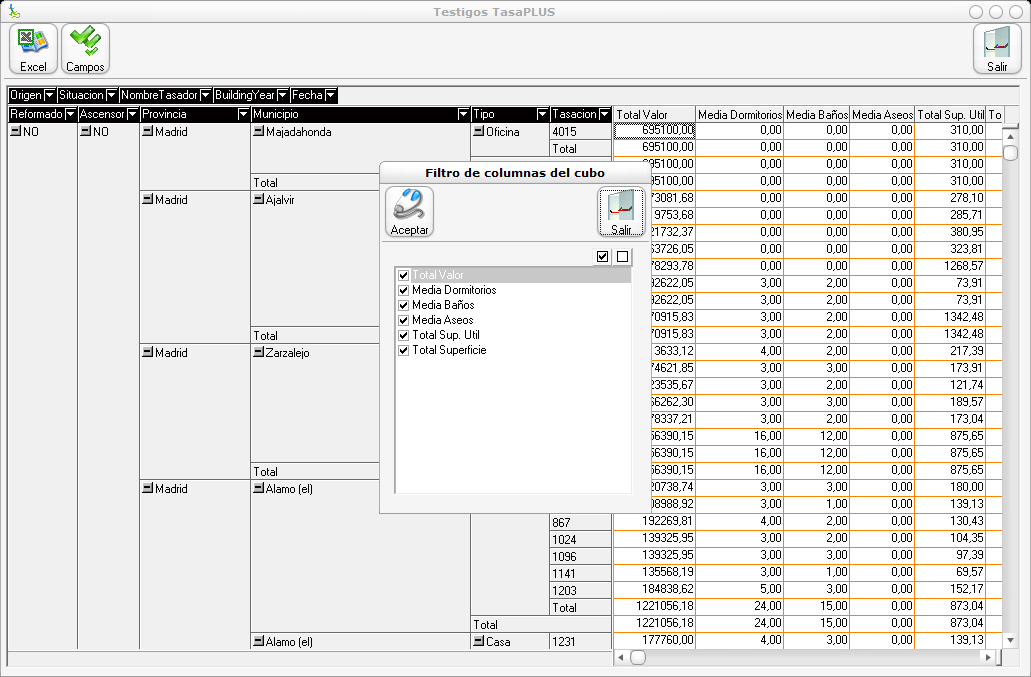This screenshot has width=1031, height=677.
Task: Toggle the Media Dormitorios checkbox
Action: click(403, 290)
